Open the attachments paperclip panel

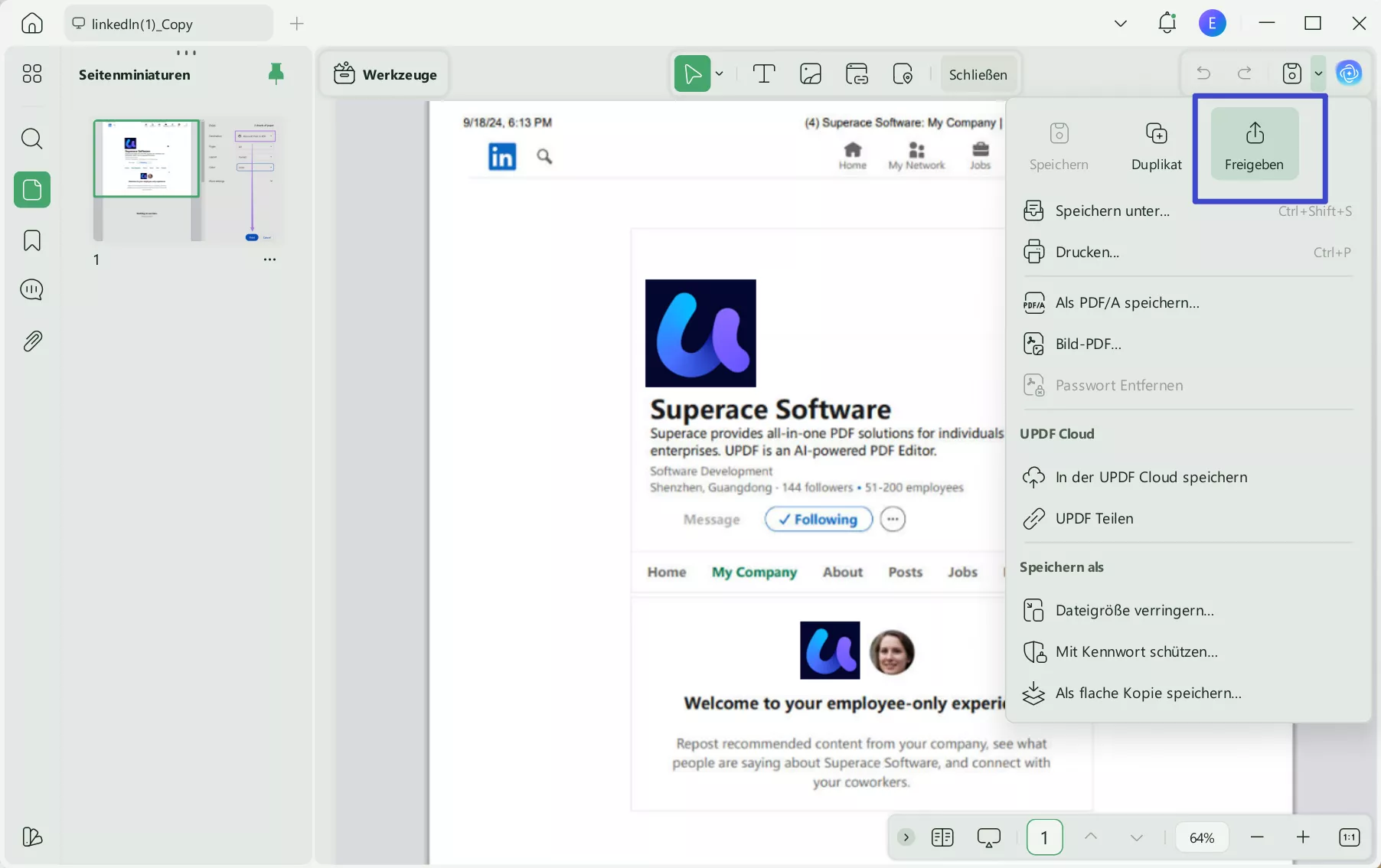pyautogui.click(x=32, y=341)
